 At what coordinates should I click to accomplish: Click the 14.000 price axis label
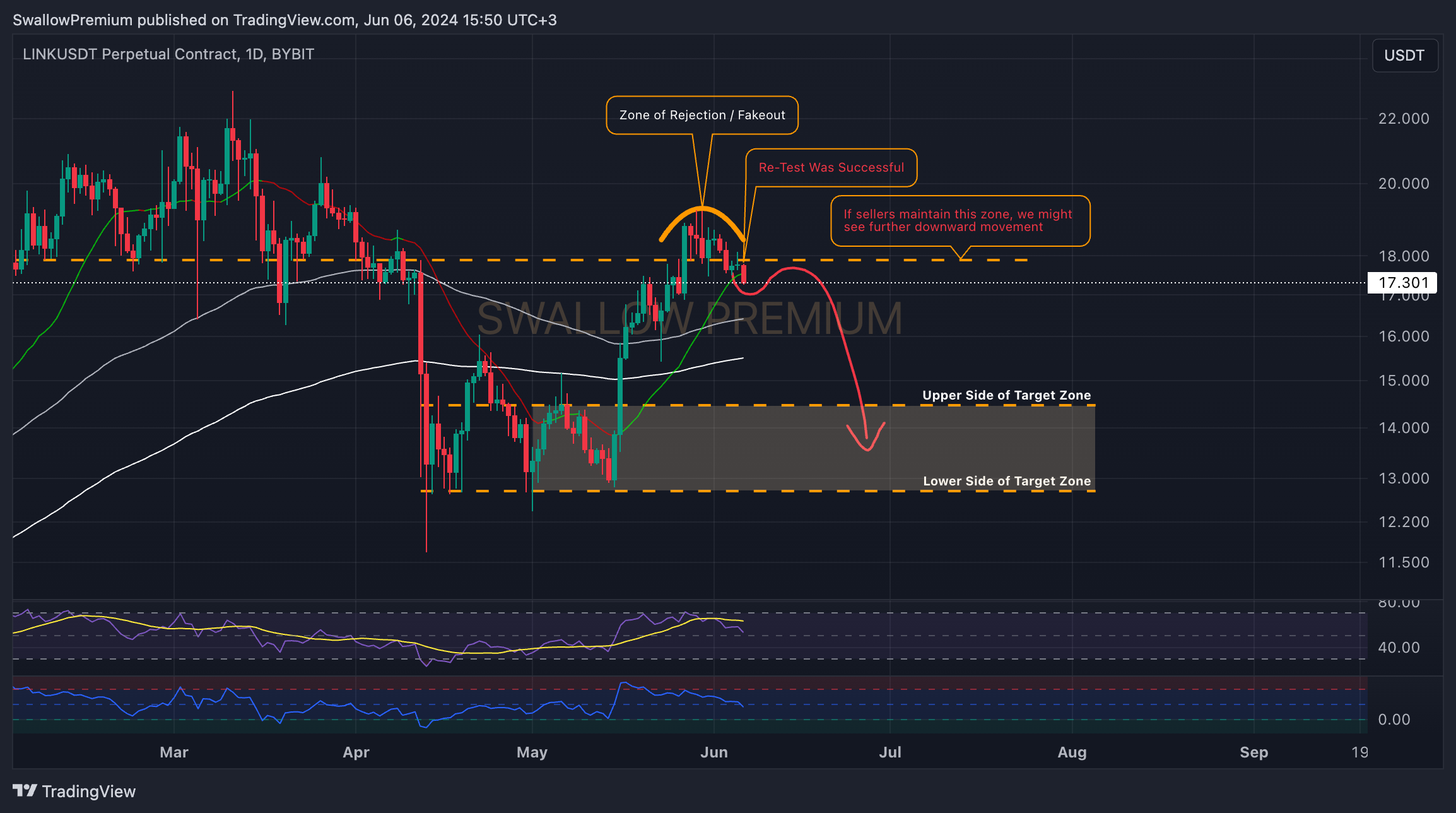[1404, 428]
